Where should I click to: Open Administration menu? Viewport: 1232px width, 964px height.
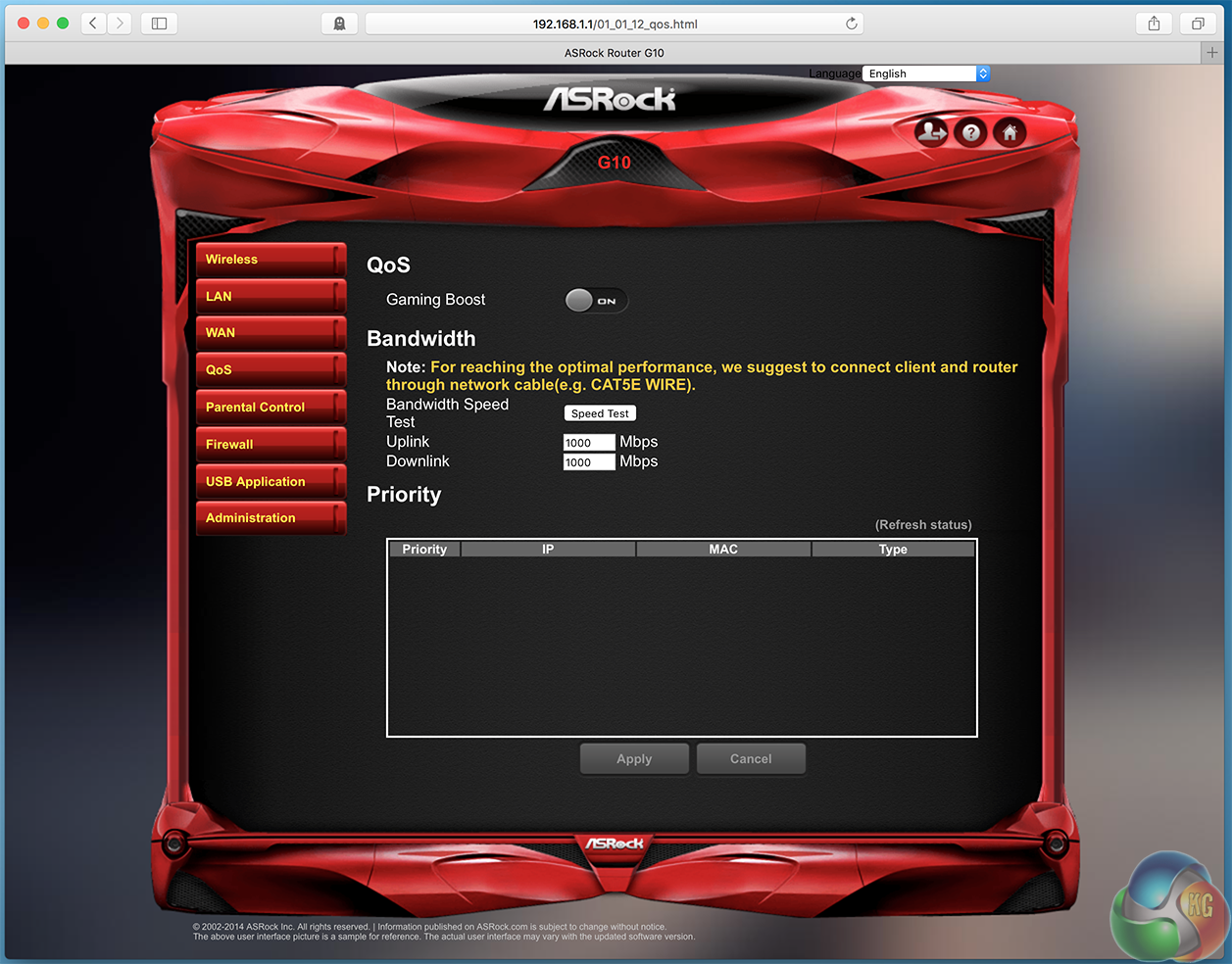tap(271, 518)
